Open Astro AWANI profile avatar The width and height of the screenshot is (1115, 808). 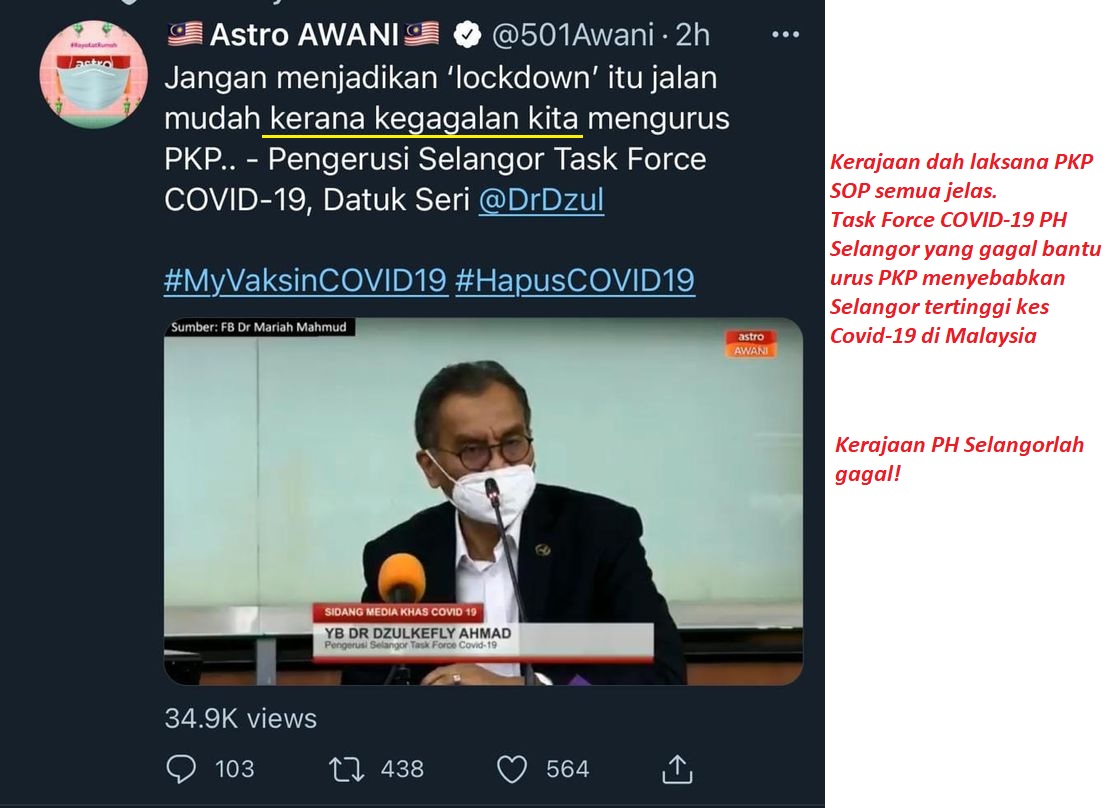click(93, 74)
